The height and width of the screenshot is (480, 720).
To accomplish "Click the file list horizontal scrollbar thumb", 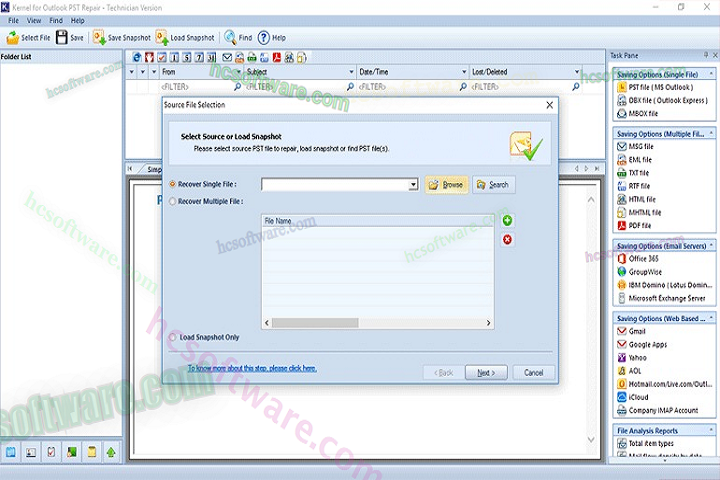I will pos(315,323).
